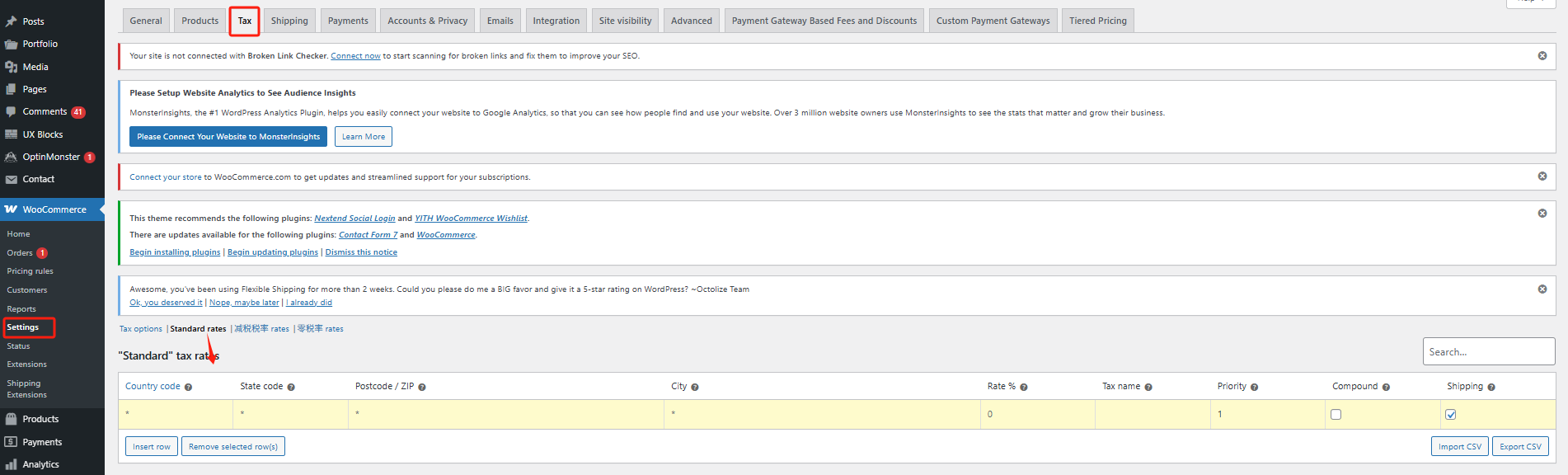The image size is (1568, 475).
Task: Show help tooltip for Compound column
Action: 1386,387
